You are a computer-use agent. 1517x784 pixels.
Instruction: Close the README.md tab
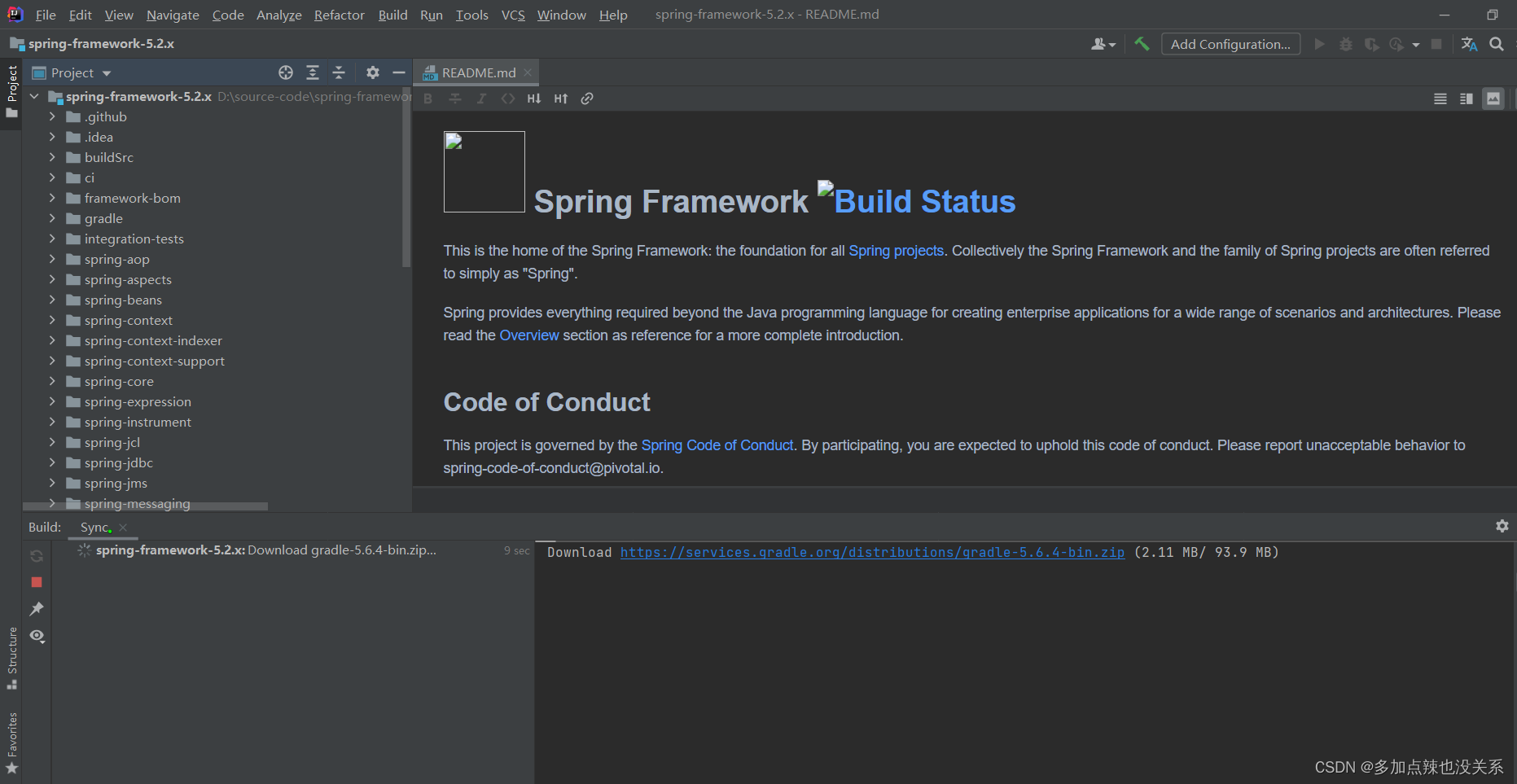coord(528,72)
